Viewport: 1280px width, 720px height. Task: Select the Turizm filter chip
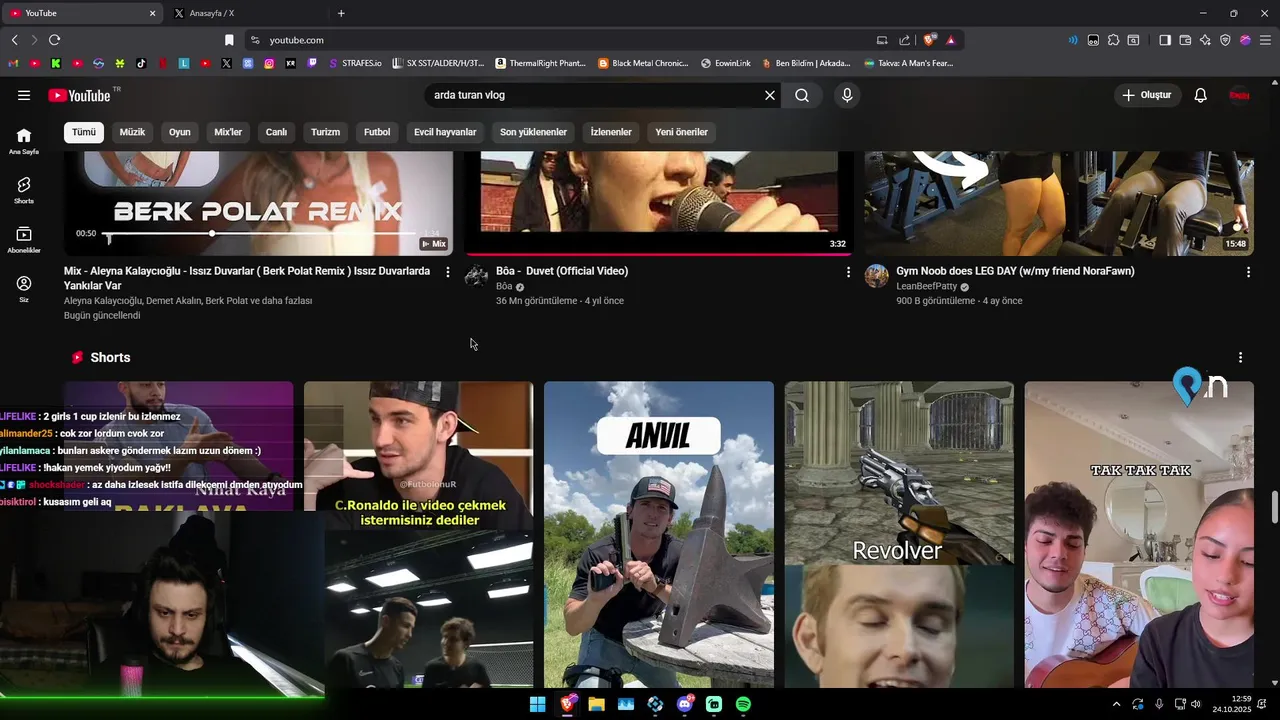[x=325, y=132]
